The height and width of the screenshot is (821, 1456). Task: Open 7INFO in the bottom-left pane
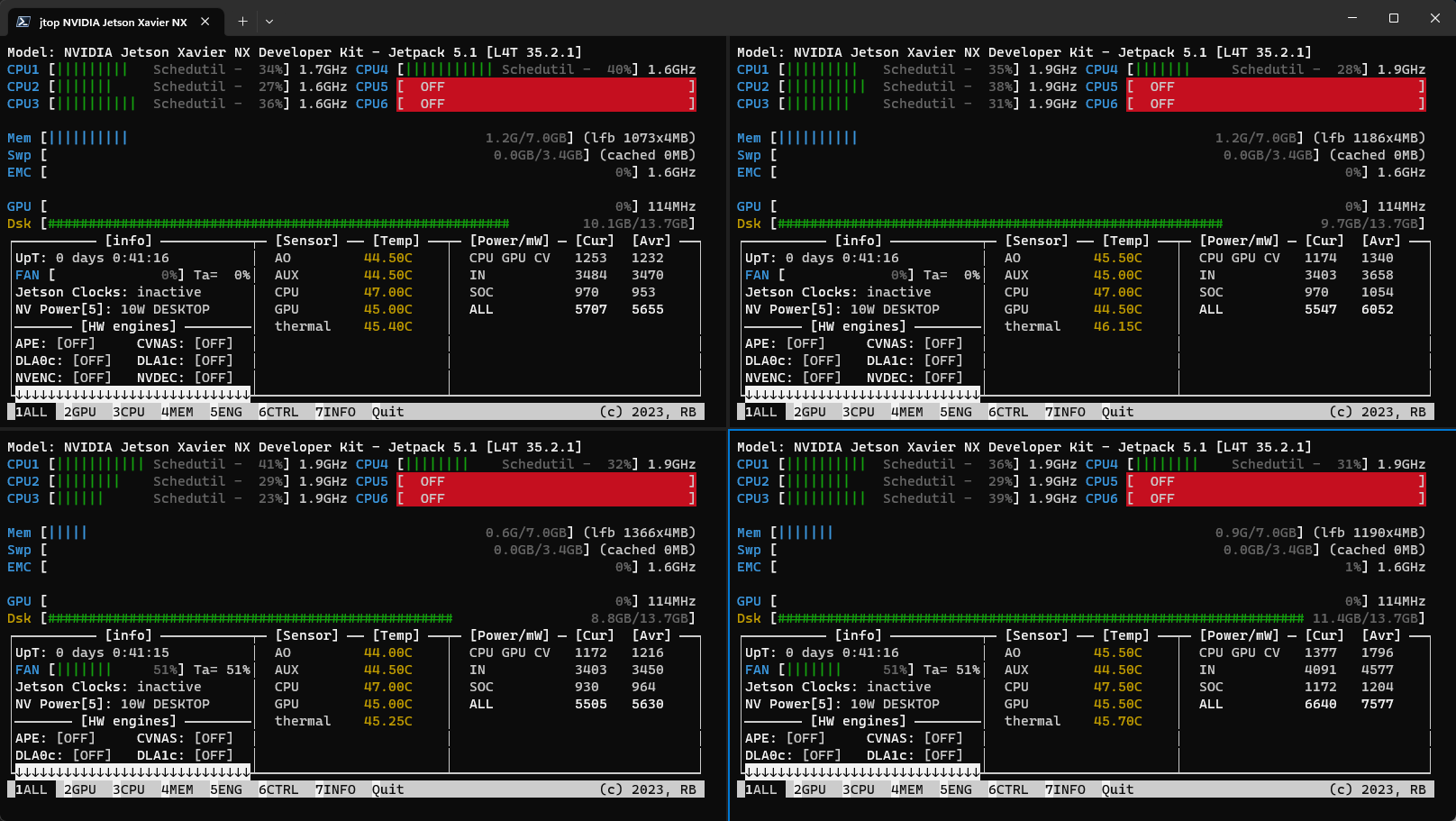(x=335, y=789)
